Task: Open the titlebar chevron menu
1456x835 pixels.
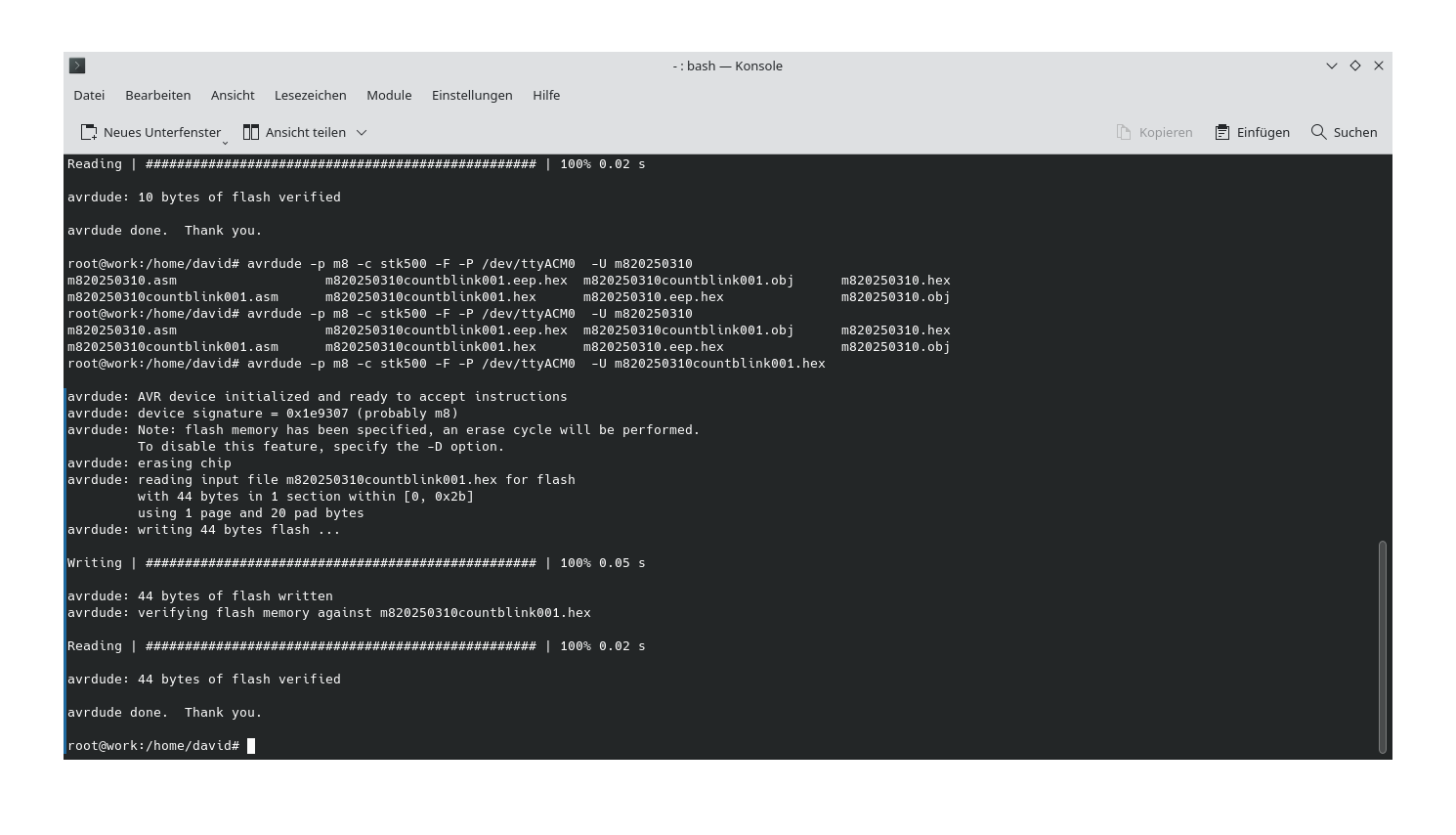Action: pos(1331,66)
